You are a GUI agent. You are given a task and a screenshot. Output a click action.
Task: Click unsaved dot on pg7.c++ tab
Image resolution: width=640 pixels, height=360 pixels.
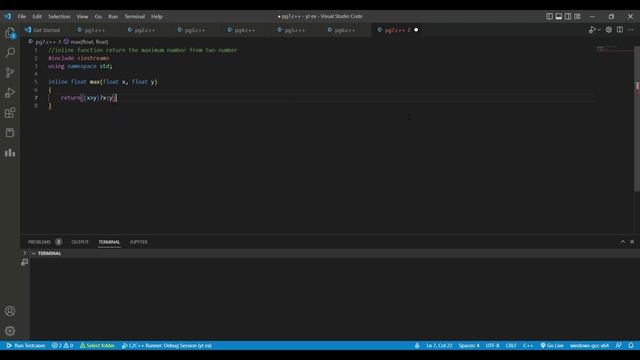(x=416, y=30)
